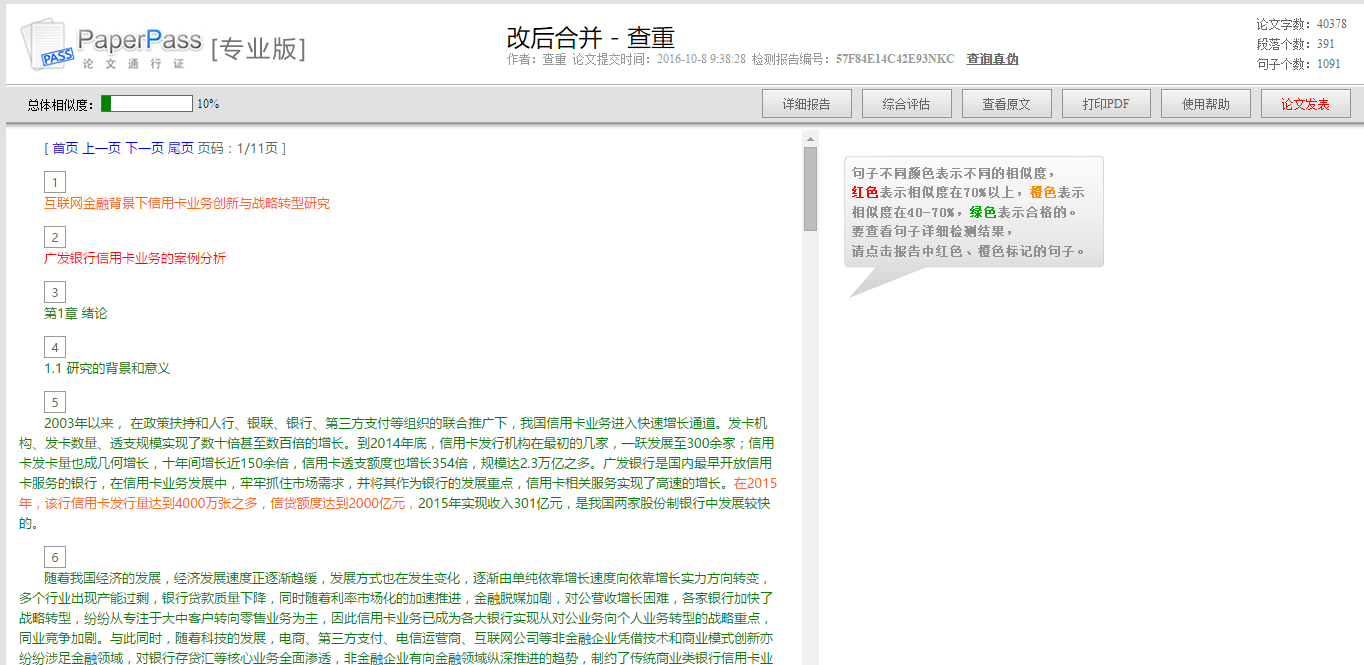
Task: Go to 首页 first page
Action: 65,148
